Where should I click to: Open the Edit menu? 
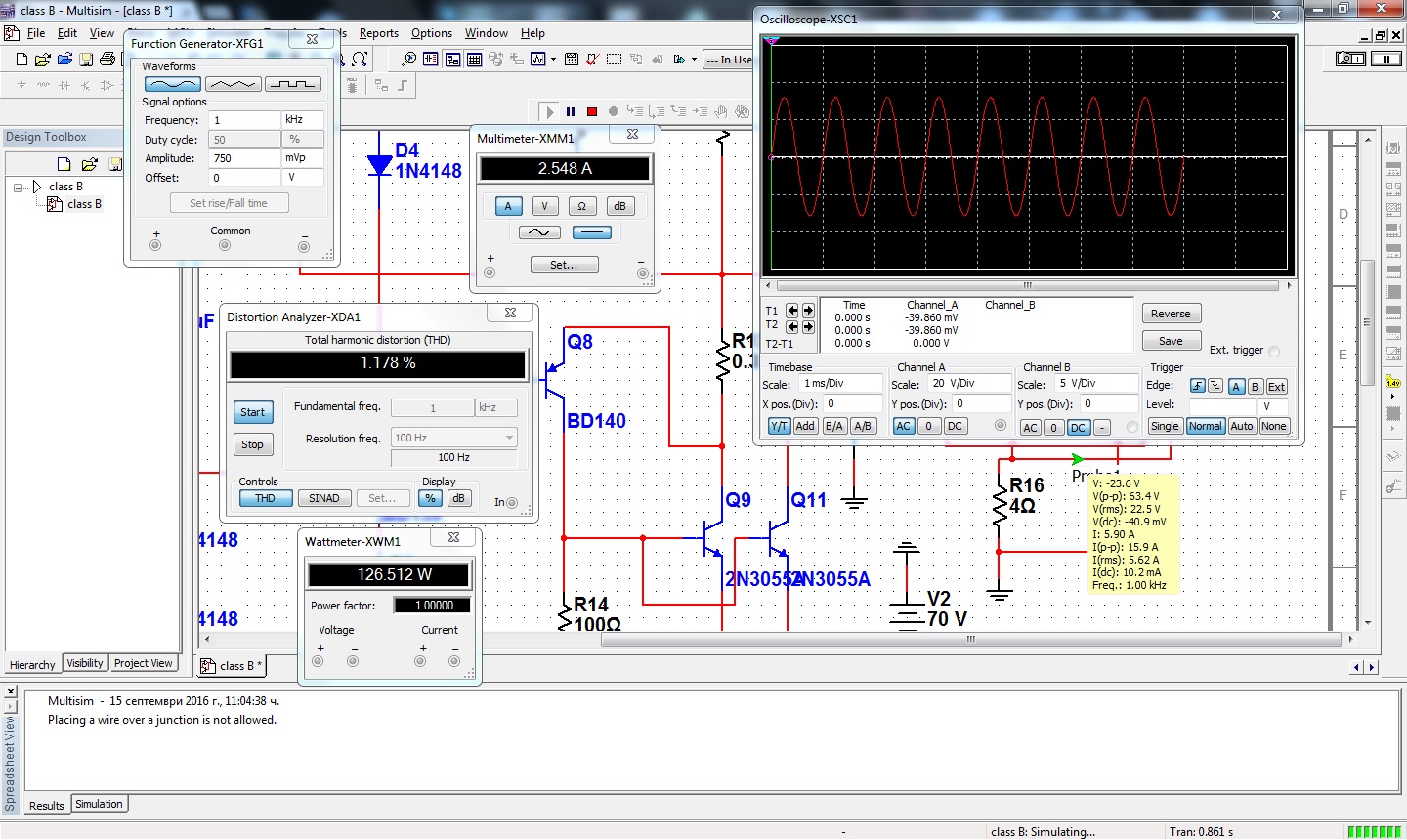tap(67, 33)
